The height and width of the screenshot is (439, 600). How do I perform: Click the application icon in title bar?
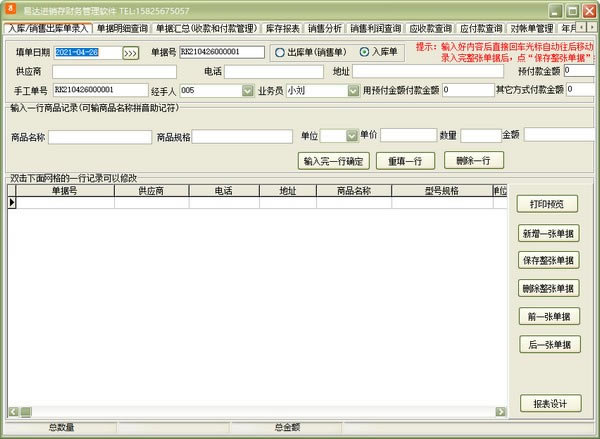click(11, 10)
